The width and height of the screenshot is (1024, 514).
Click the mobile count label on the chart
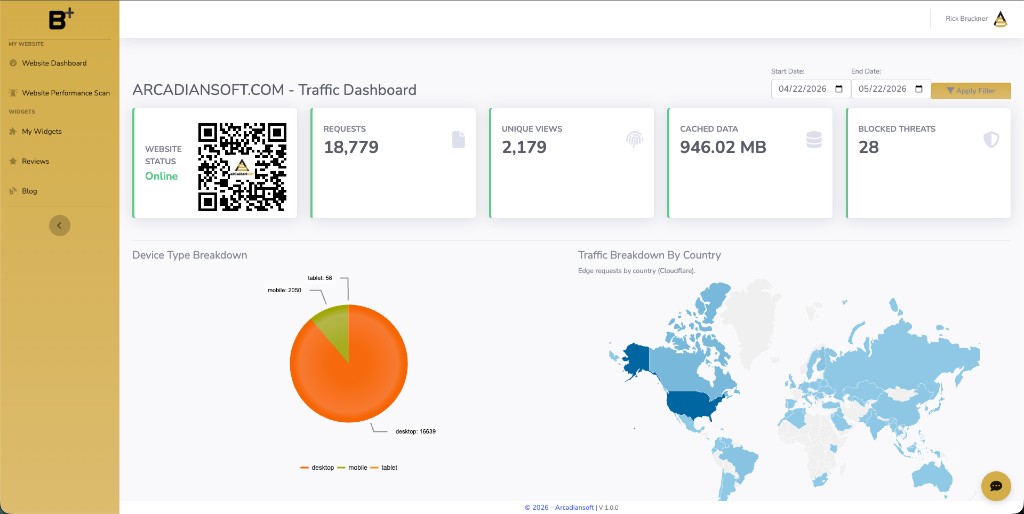284,290
